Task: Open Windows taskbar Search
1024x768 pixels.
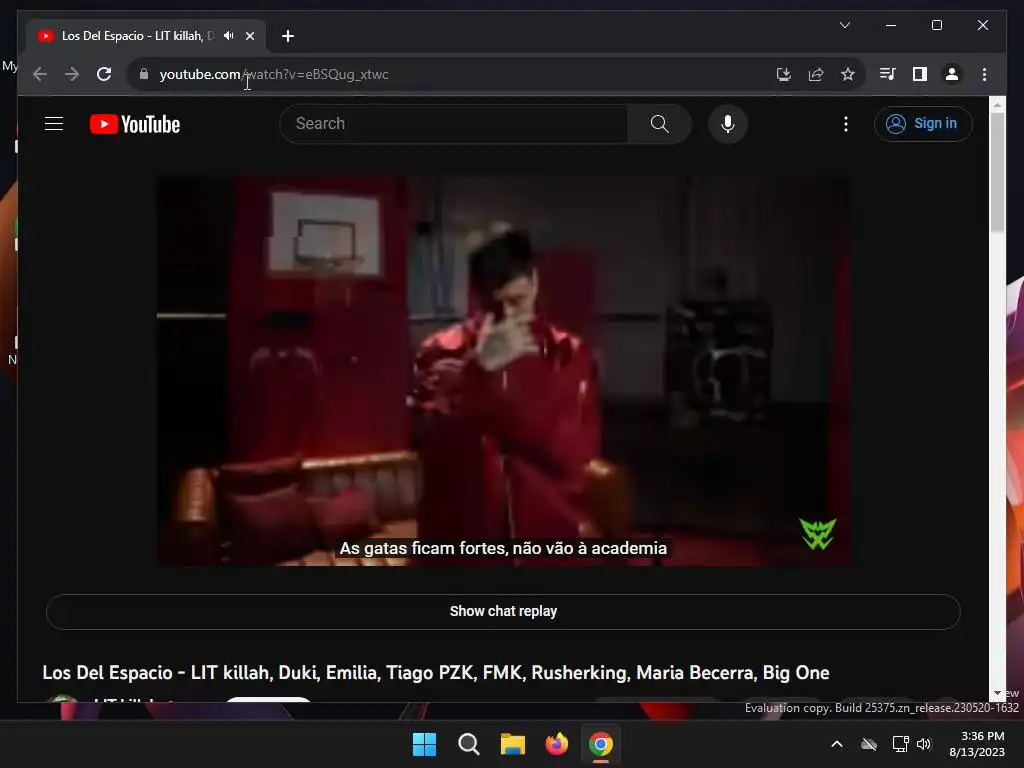Action: pyautogui.click(x=468, y=744)
